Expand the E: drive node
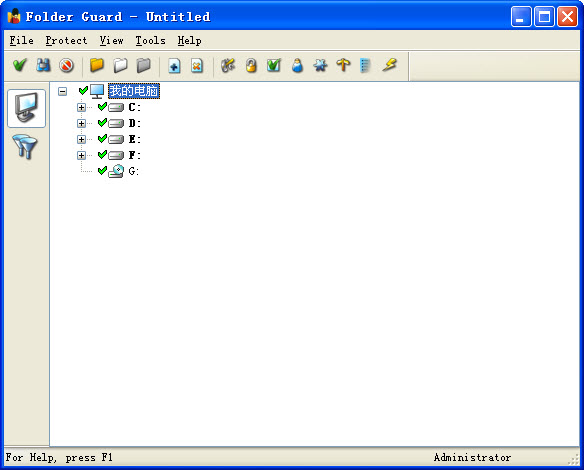The width and height of the screenshot is (584, 470). click(x=81, y=139)
